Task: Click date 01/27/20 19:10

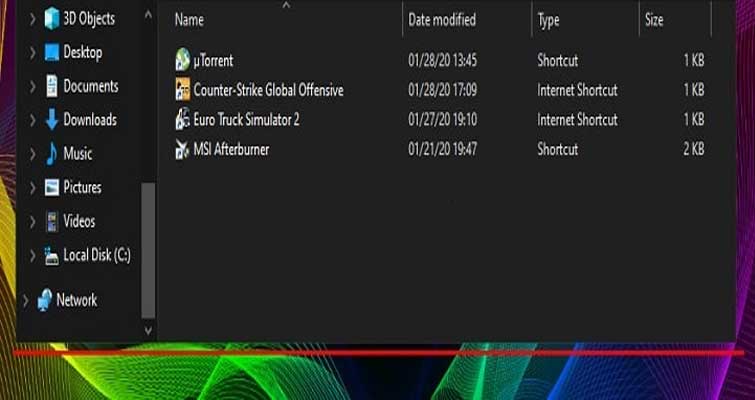Action: point(443,120)
